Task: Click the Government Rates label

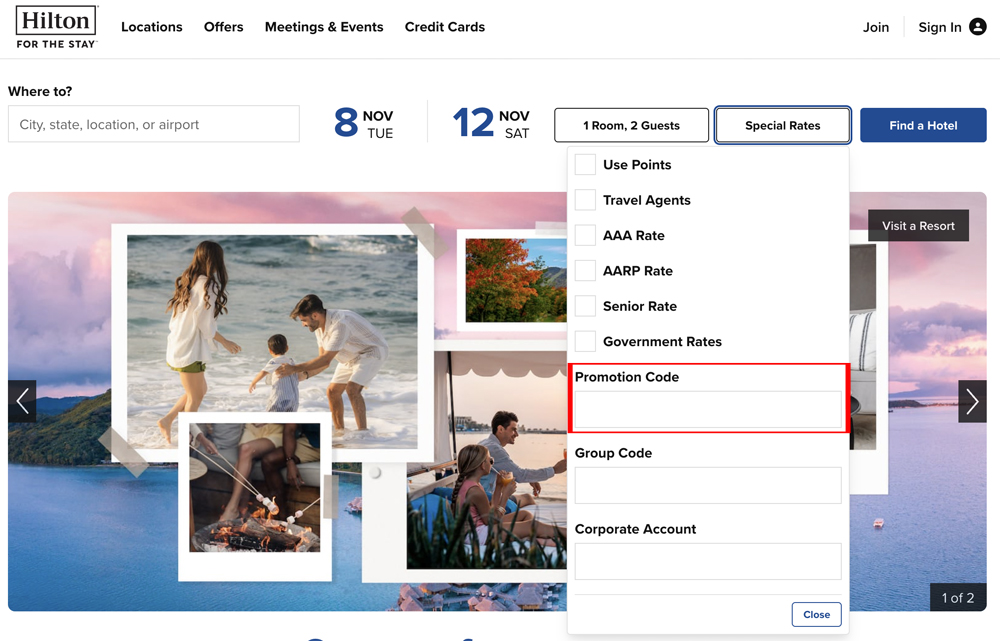Action: pos(662,341)
